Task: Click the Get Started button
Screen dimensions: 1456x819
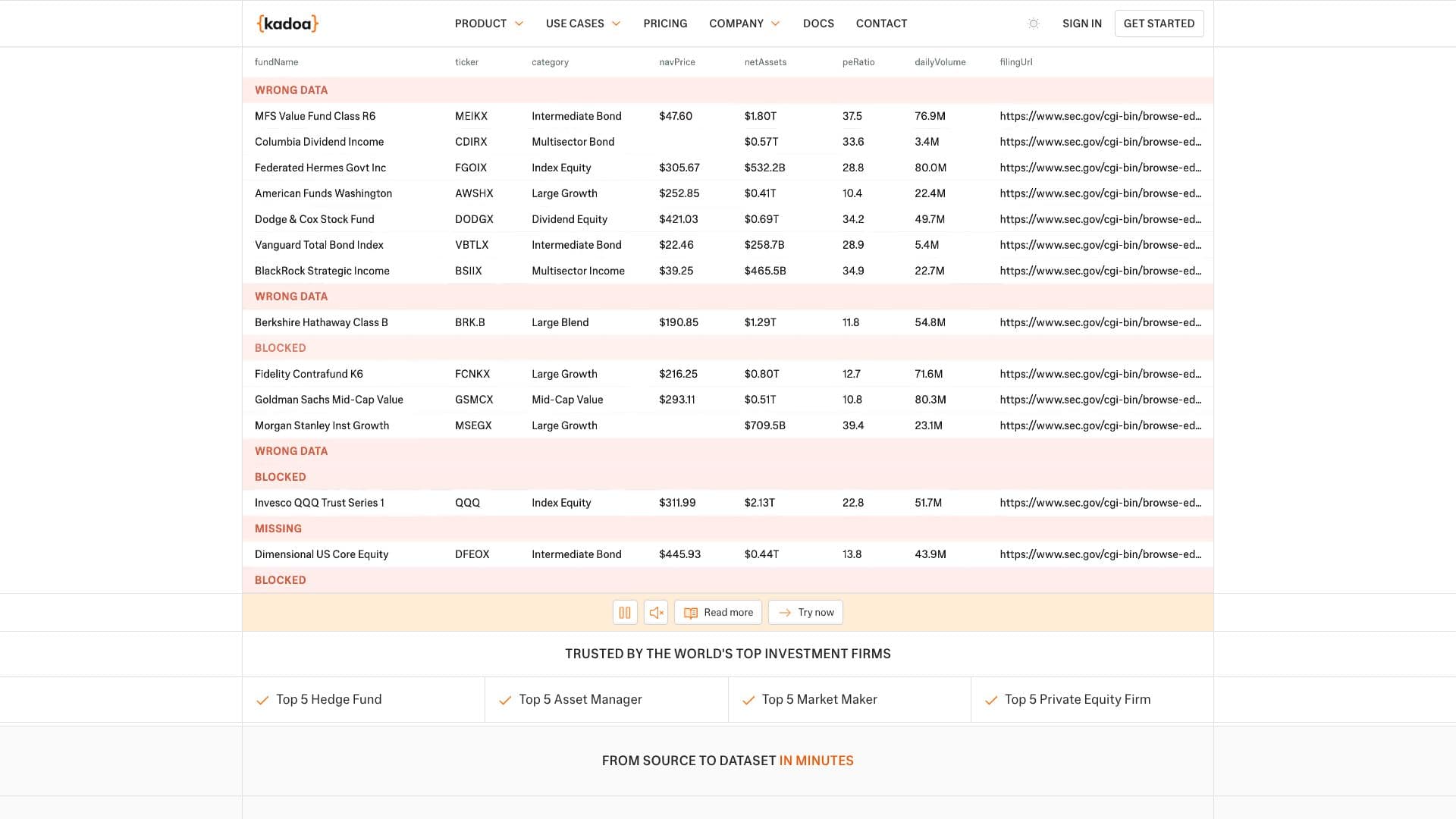Action: point(1159,24)
